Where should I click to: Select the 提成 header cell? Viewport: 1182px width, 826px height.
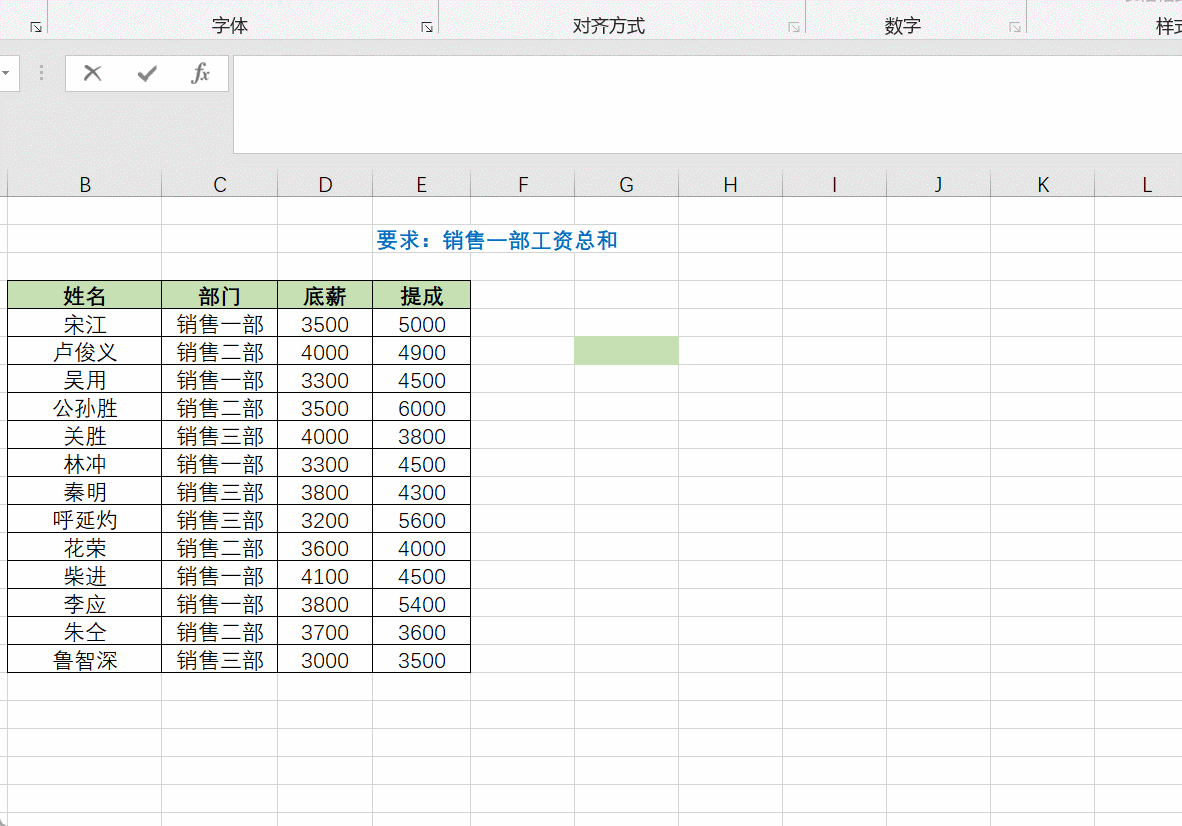421,295
